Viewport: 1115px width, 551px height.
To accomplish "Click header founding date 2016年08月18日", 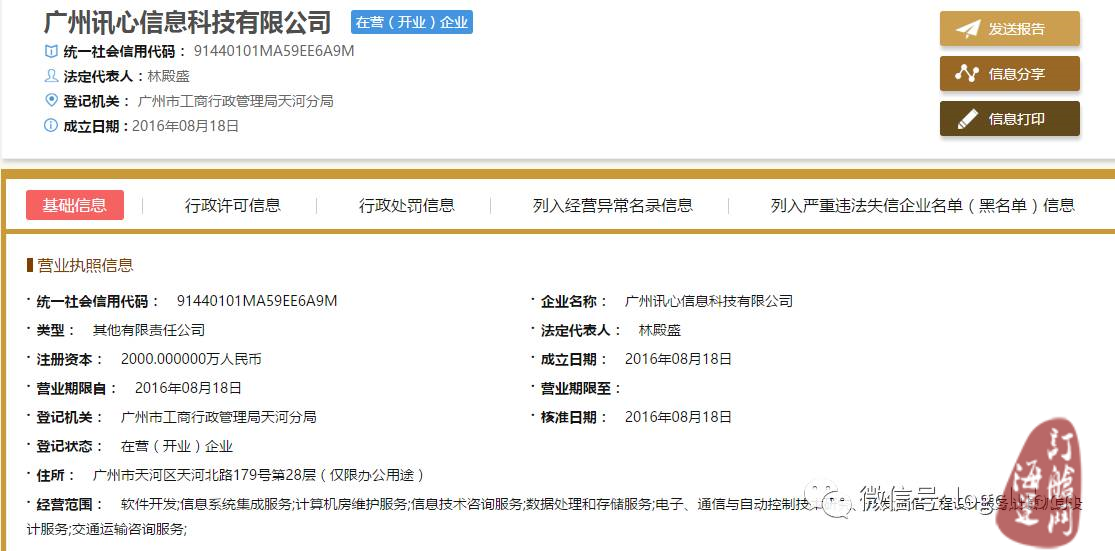I will [x=186, y=127].
